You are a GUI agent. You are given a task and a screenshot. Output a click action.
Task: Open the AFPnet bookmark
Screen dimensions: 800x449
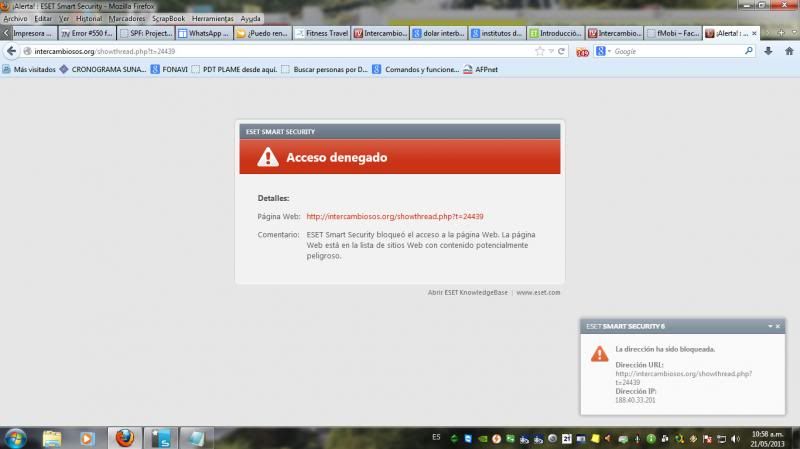point(481,69)
